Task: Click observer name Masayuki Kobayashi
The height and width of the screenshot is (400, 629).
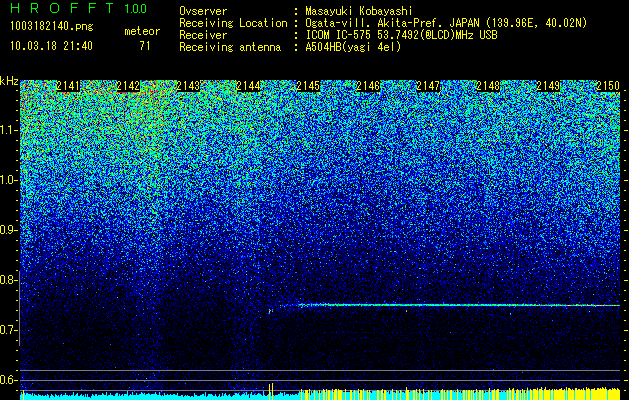Action: (359, 11)
